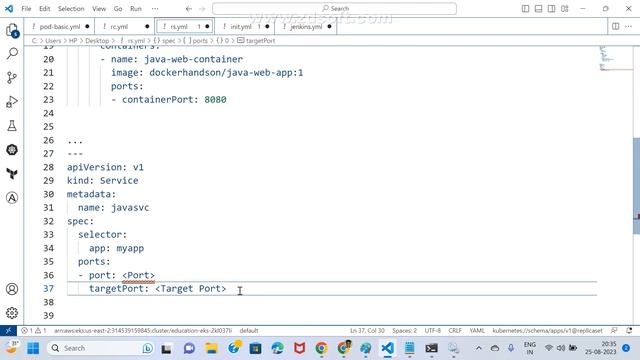Open the File menu
640x360 pixels.
click(27, 9)
